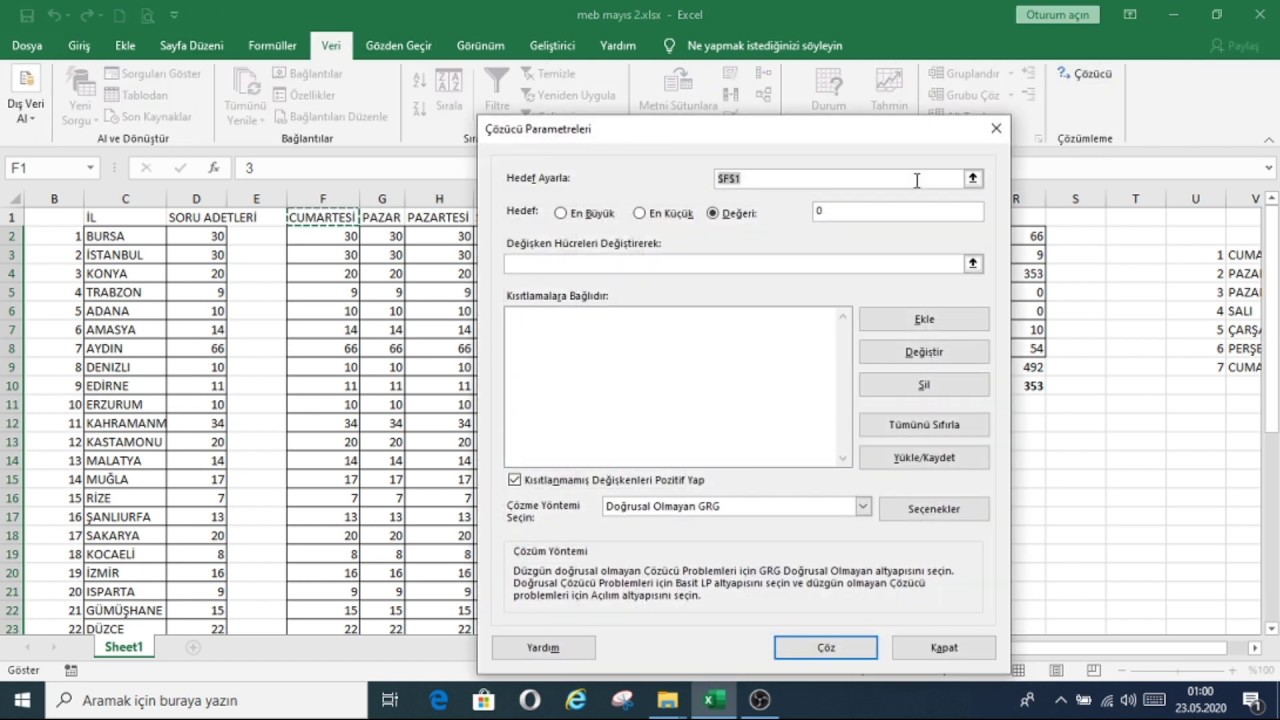Select the Sheet1 worksheet tab
The height and width of the screenshot is (720, 1280).
[124, 647]
